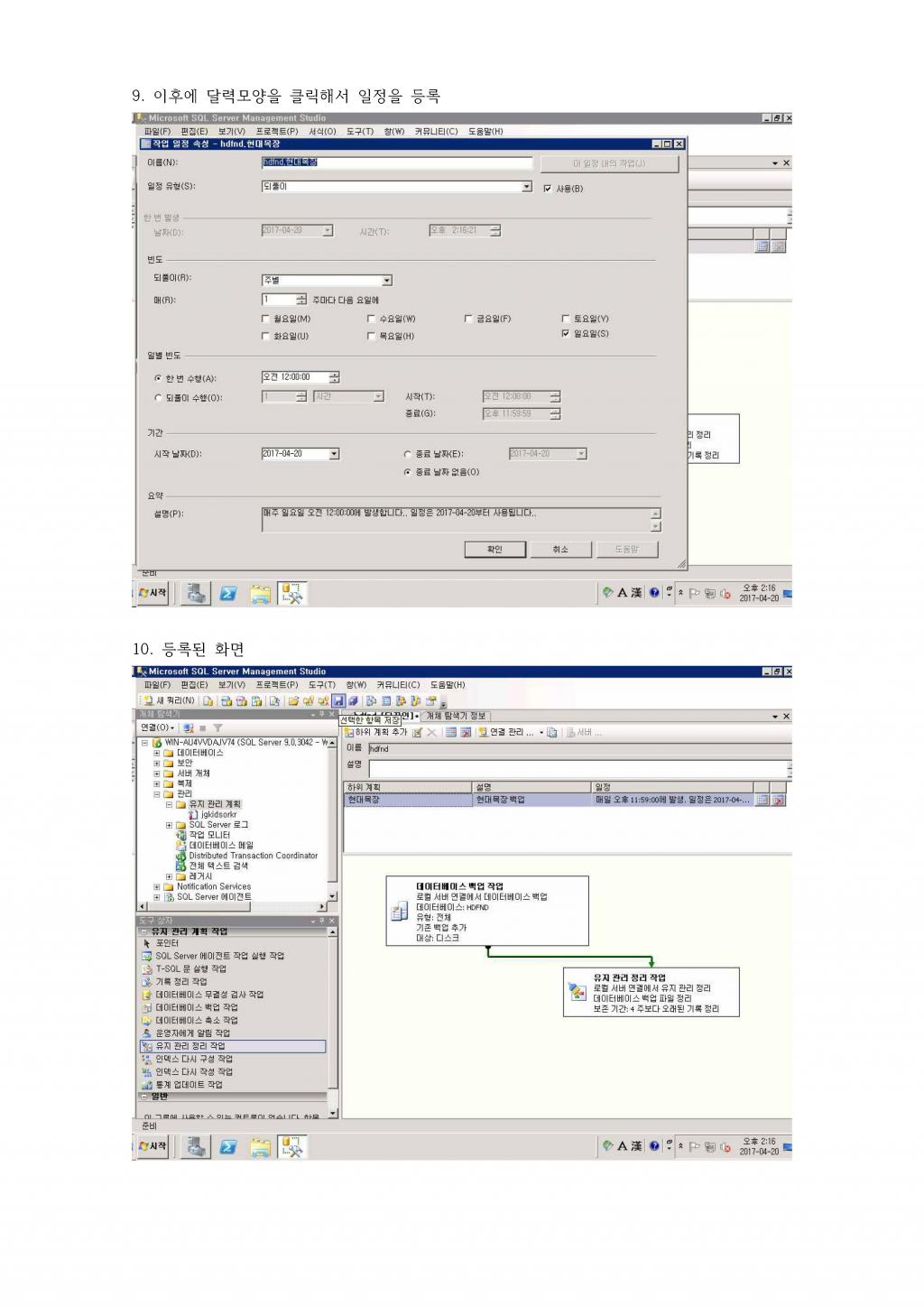The height and width of the screenshot is (1306, 924).
Task: Expand 서버 개체 folder node
Action: click(156, 773)
